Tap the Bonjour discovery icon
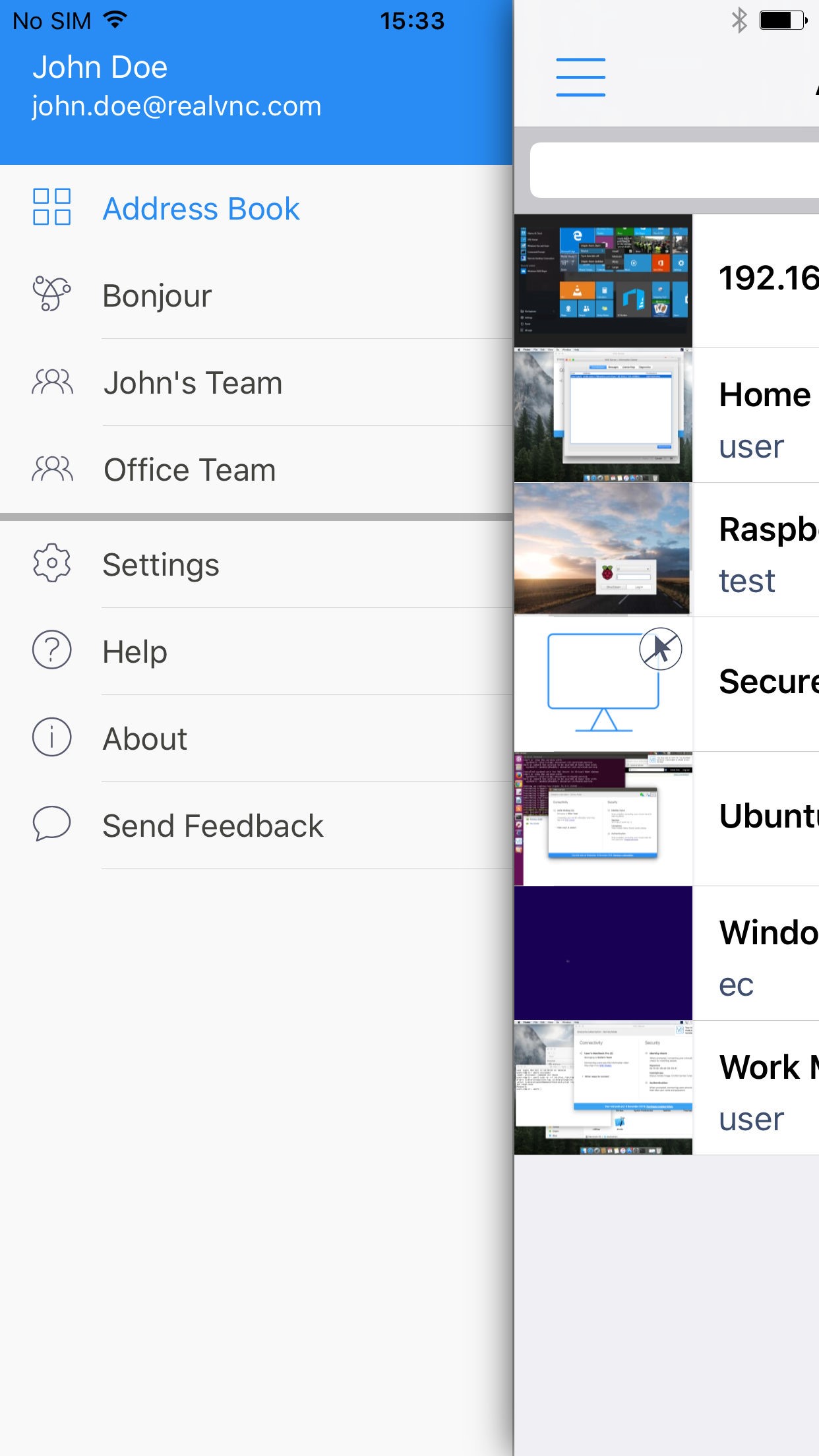Image resolution: width=819 pixels, height=1456 pixels. [52, 293]
